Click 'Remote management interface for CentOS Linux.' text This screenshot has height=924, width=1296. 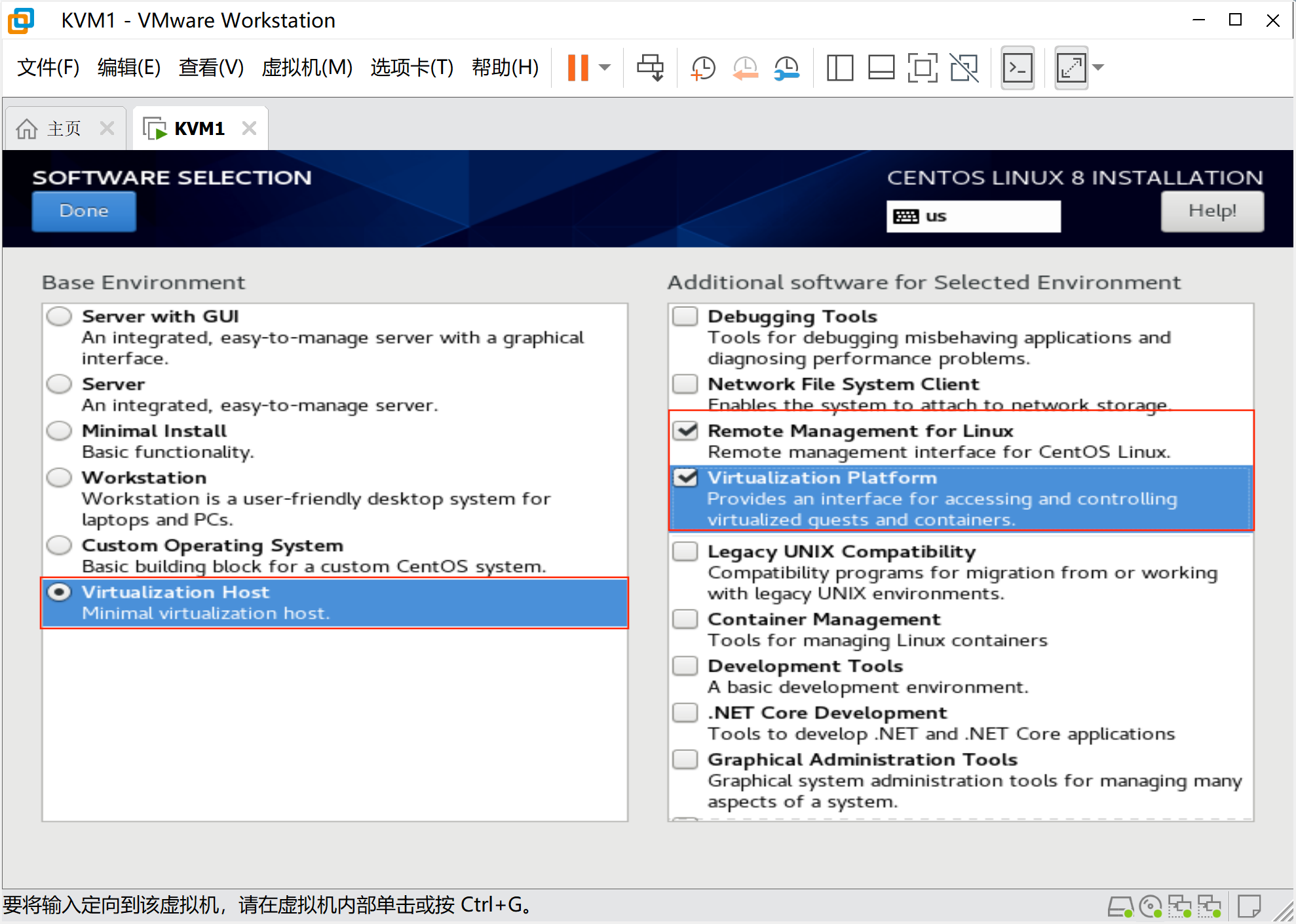pyautogui.click(x=939, y=452)
